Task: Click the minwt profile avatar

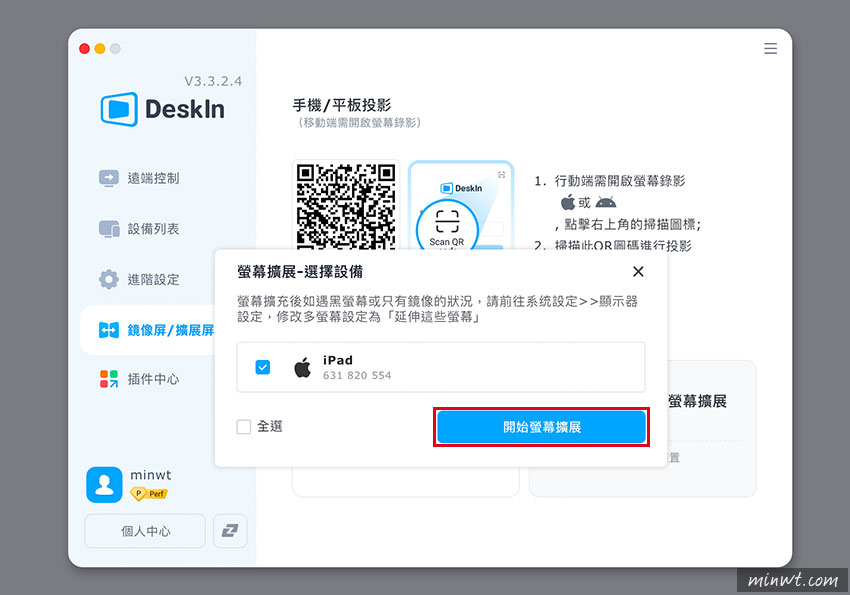Action: point(105,484)
